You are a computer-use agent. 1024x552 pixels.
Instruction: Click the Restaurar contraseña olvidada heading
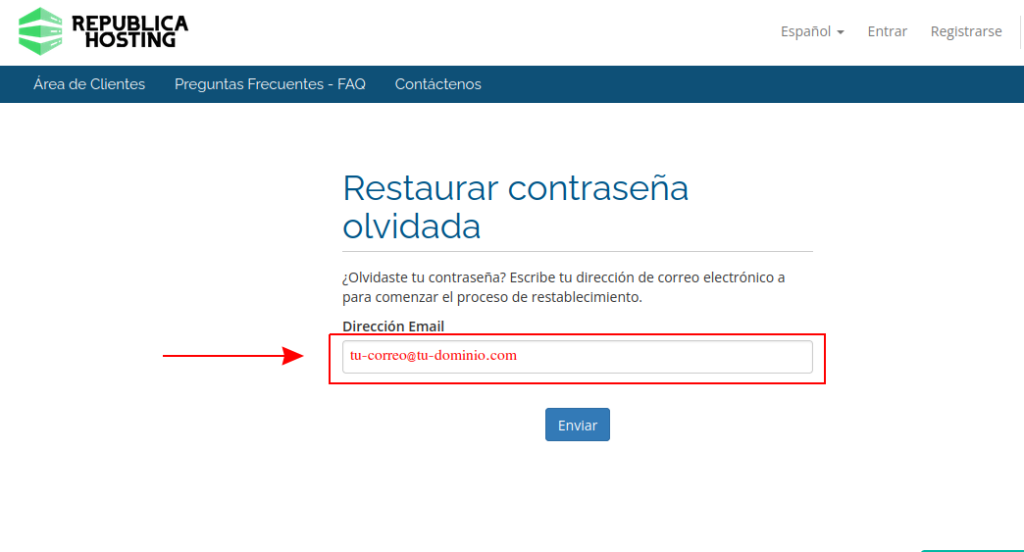pos(515,206)
